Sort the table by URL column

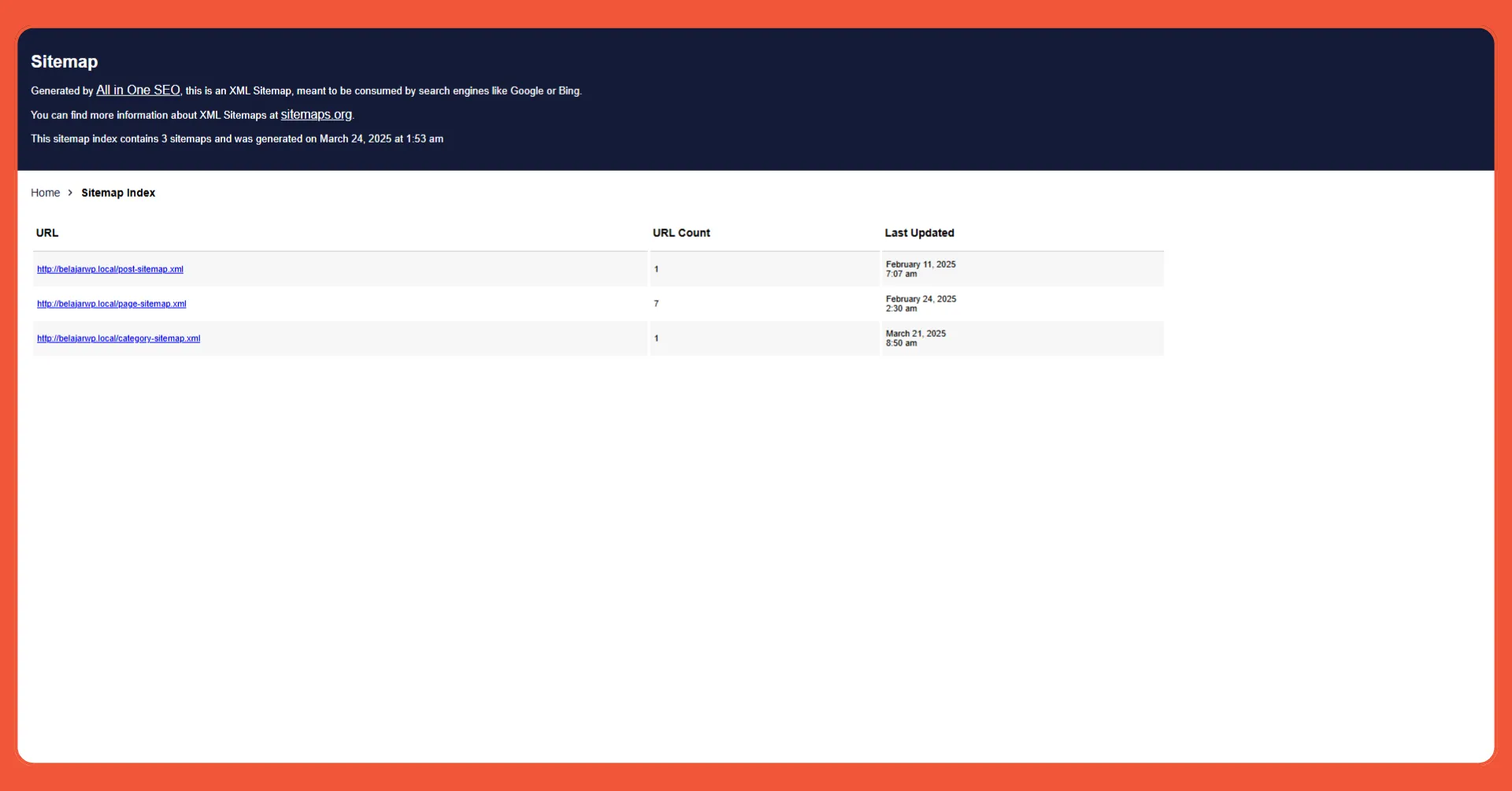click(x=47, y=233)
